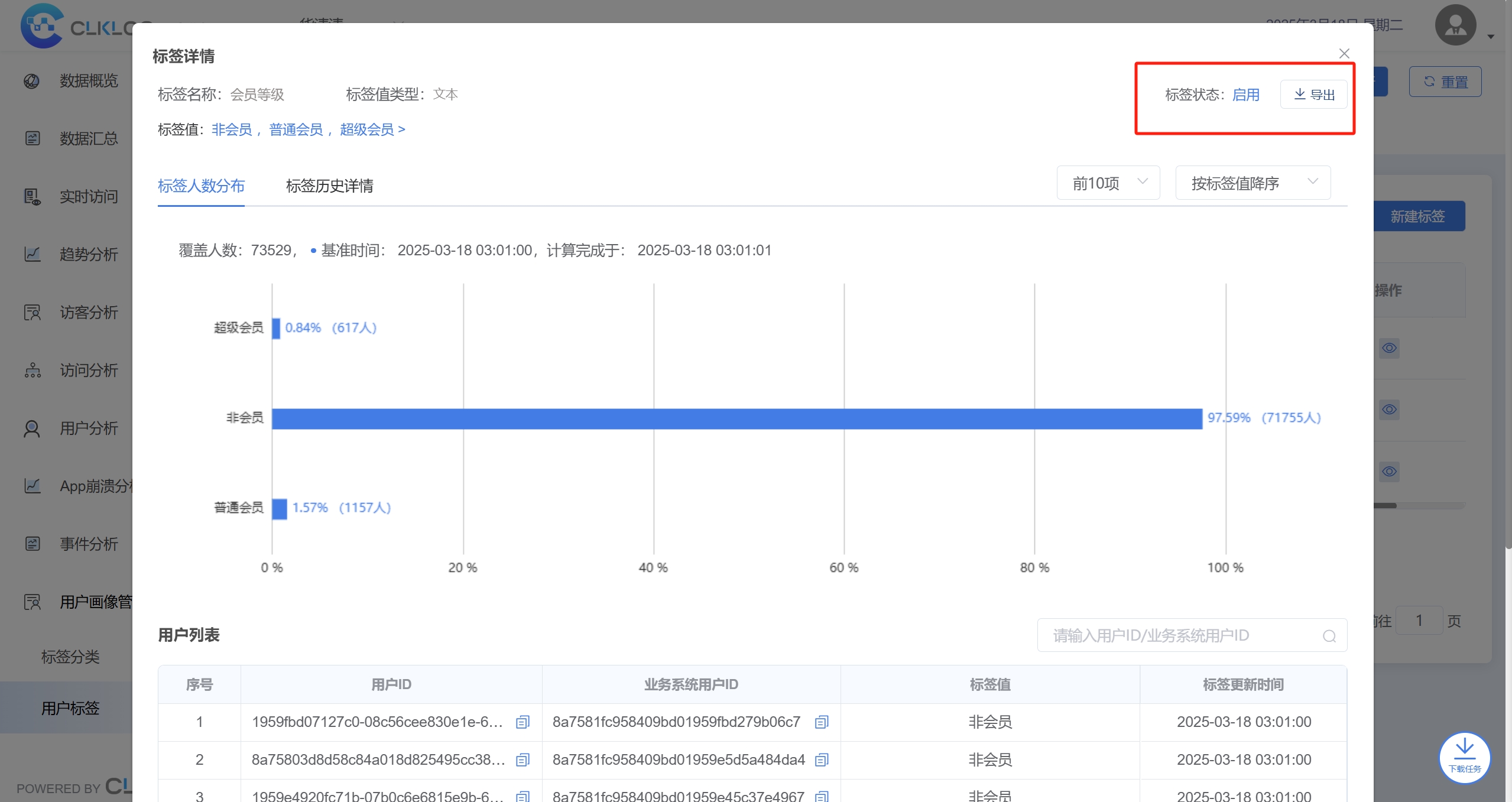Click the 请输入用户ID search input field
The height and width of the screenshot is (802, 1512).
(1176, 636)
